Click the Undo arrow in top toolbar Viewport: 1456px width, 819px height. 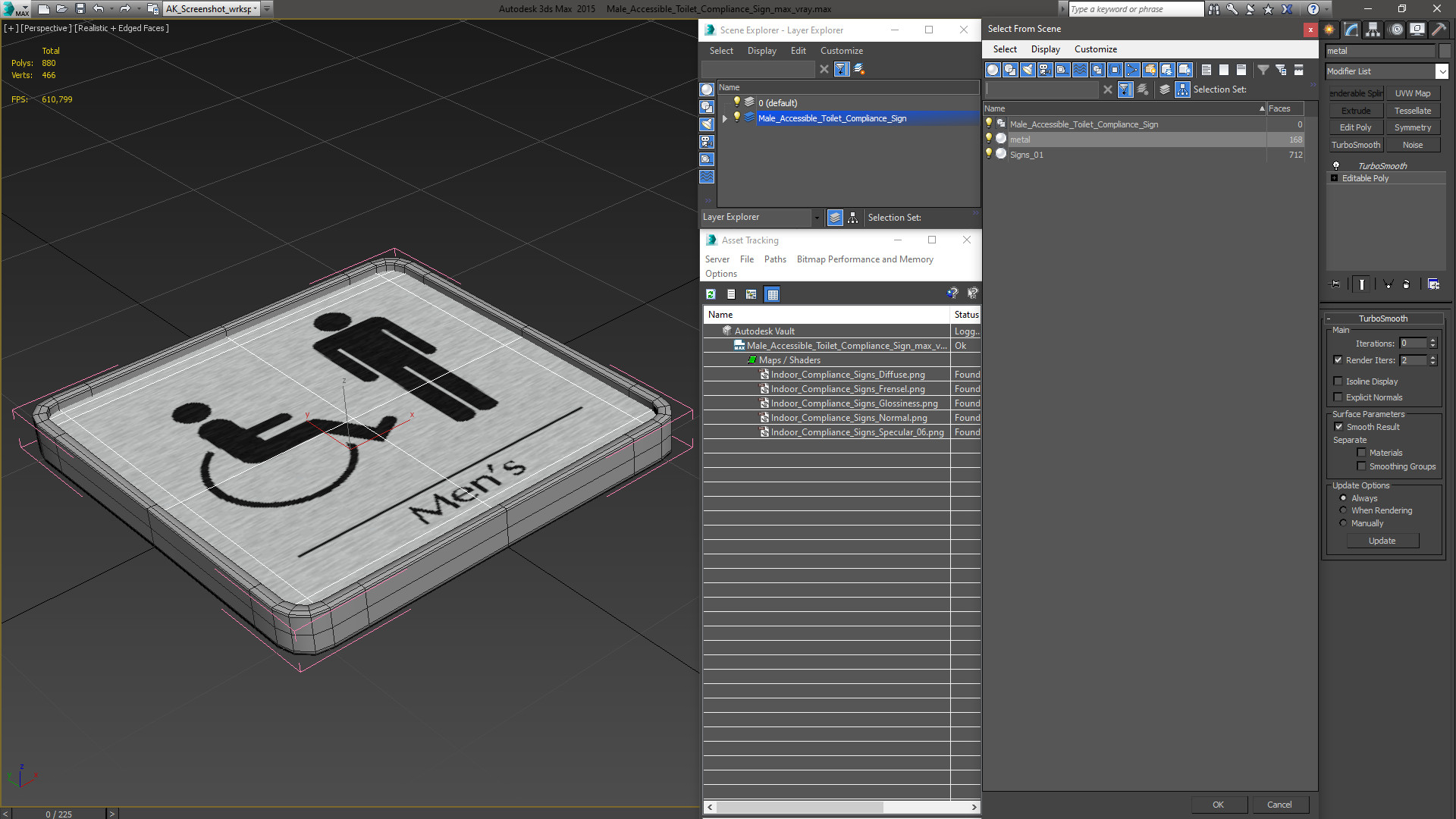tap(99, 9)
